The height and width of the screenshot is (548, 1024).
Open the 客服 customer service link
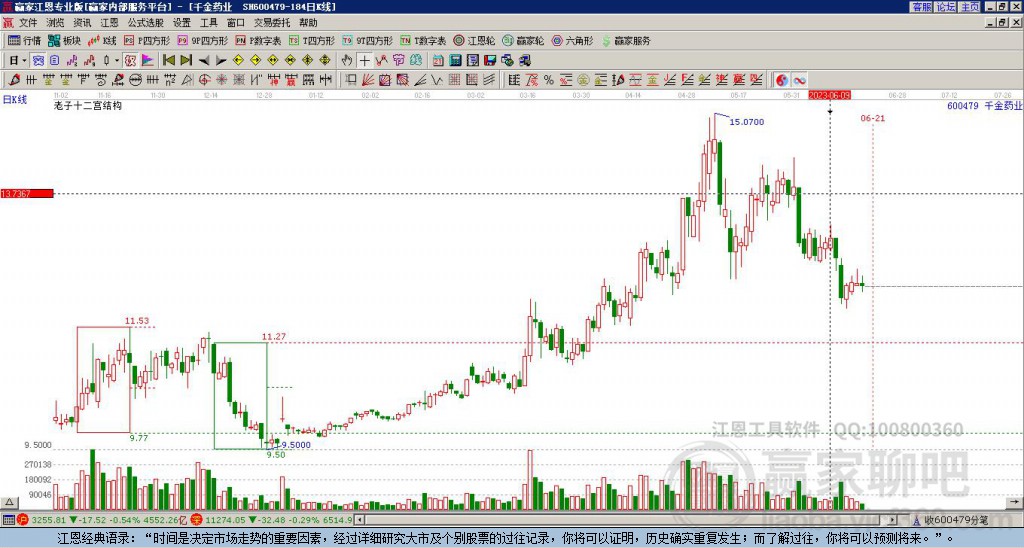click(922, 7)
